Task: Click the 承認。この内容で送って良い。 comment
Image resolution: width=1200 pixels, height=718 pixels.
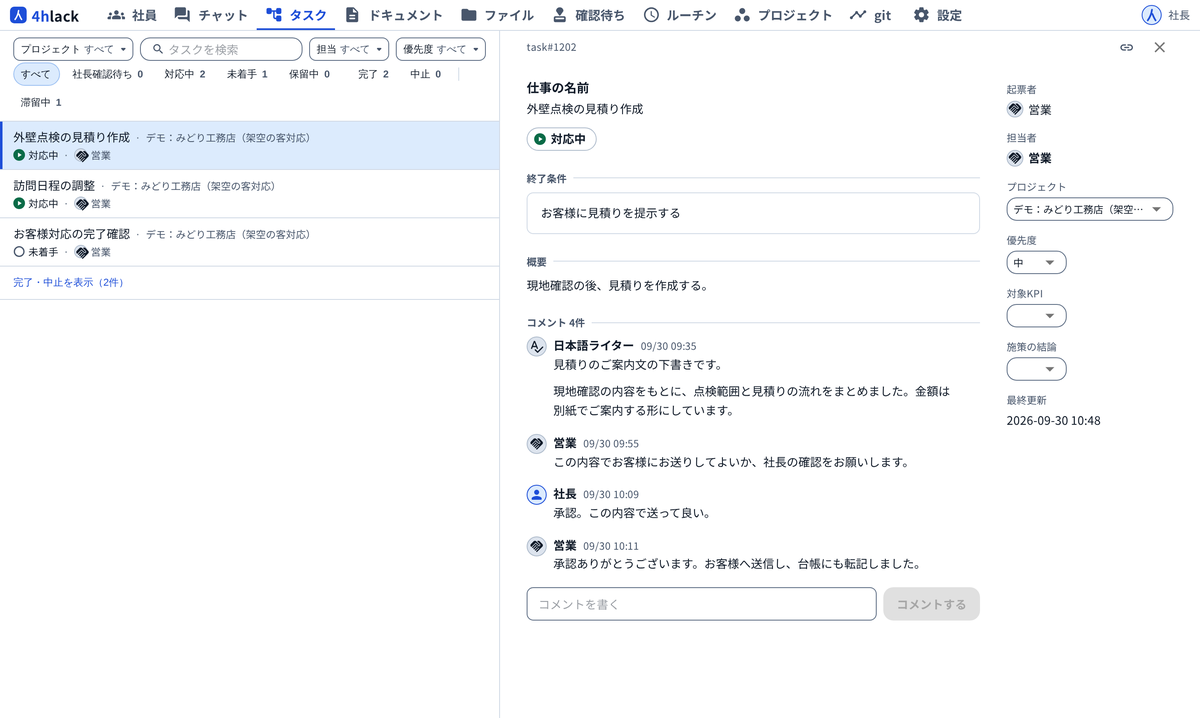Action: click(632, 513)
